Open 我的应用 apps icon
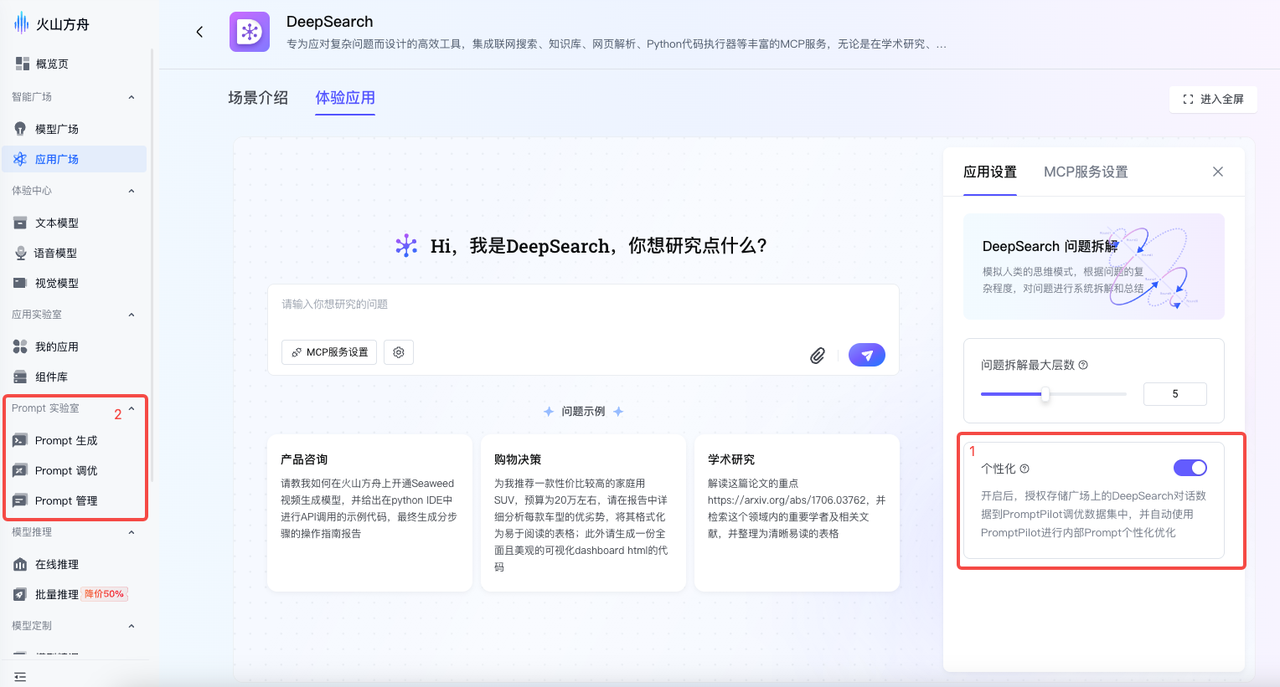Viewport: 1280px width, 687px height. click(x=20, y=347)
